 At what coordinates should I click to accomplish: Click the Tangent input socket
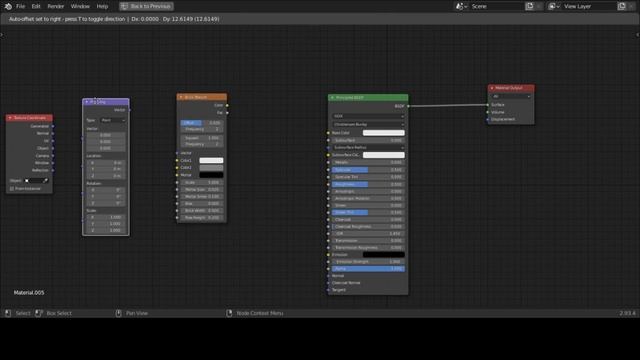pos(328,290)
